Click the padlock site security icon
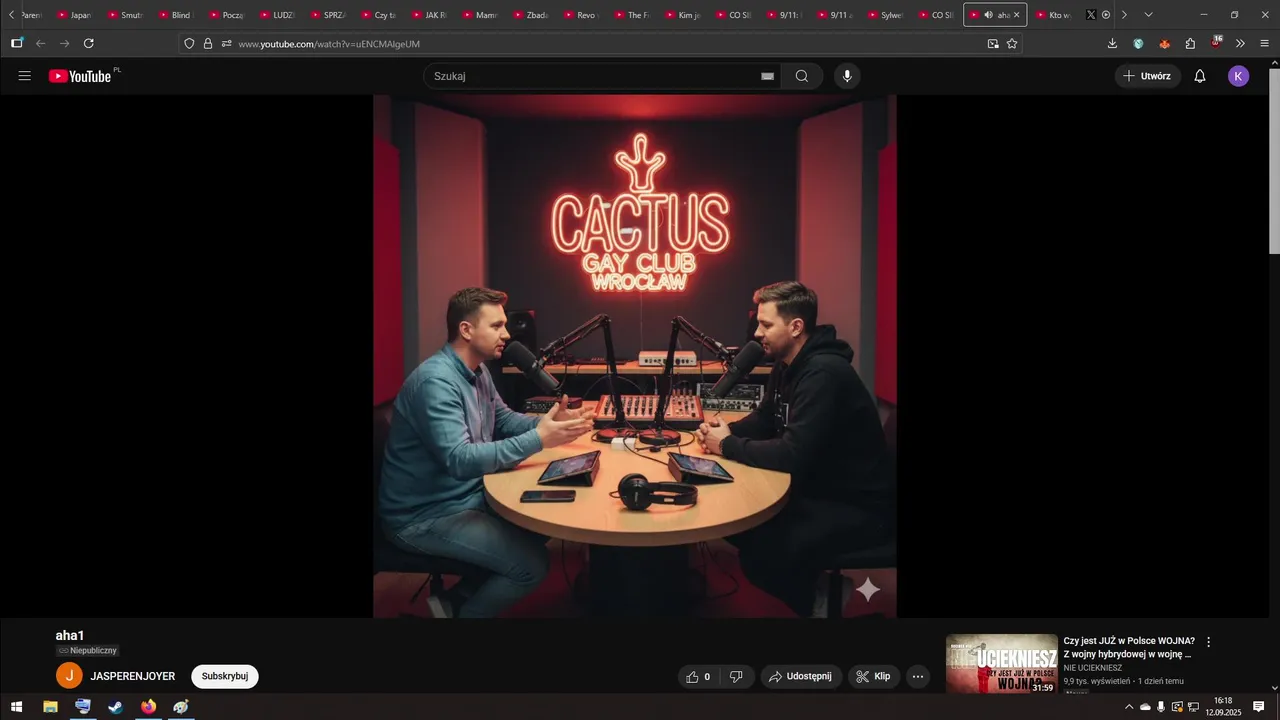 coord(208,44)
